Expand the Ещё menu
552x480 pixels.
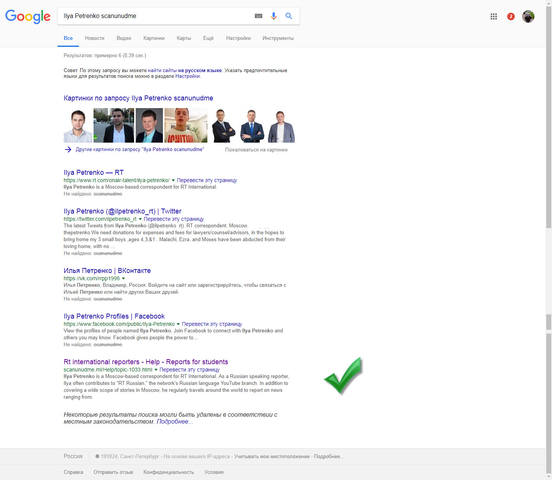pos(208,38)
